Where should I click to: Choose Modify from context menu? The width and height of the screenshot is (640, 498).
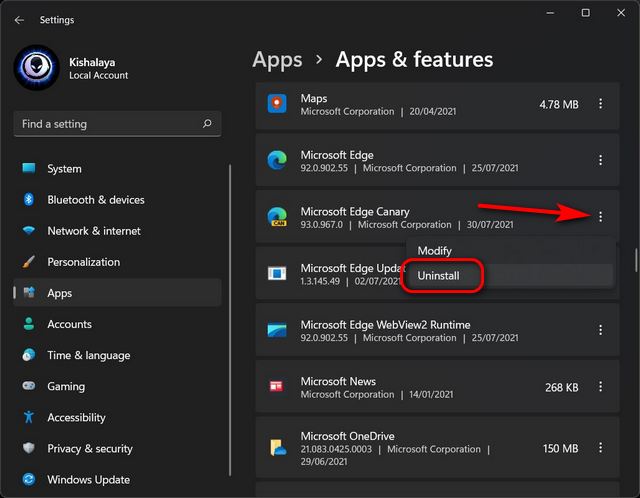tap(434, 250)
